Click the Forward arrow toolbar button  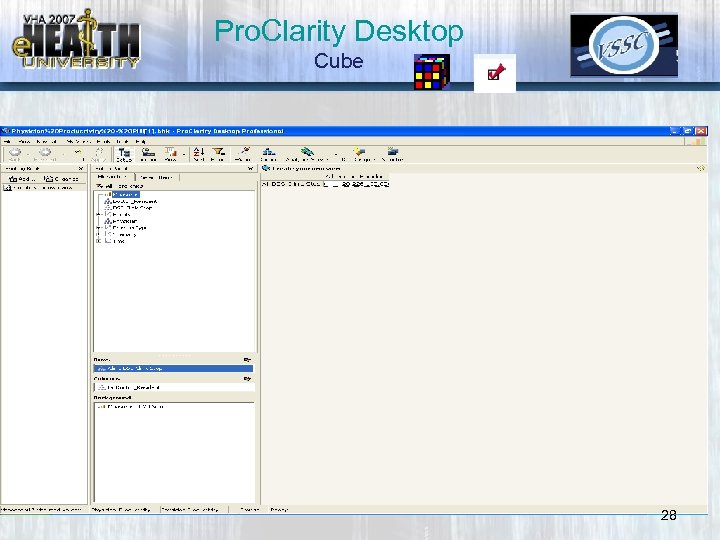45,154
